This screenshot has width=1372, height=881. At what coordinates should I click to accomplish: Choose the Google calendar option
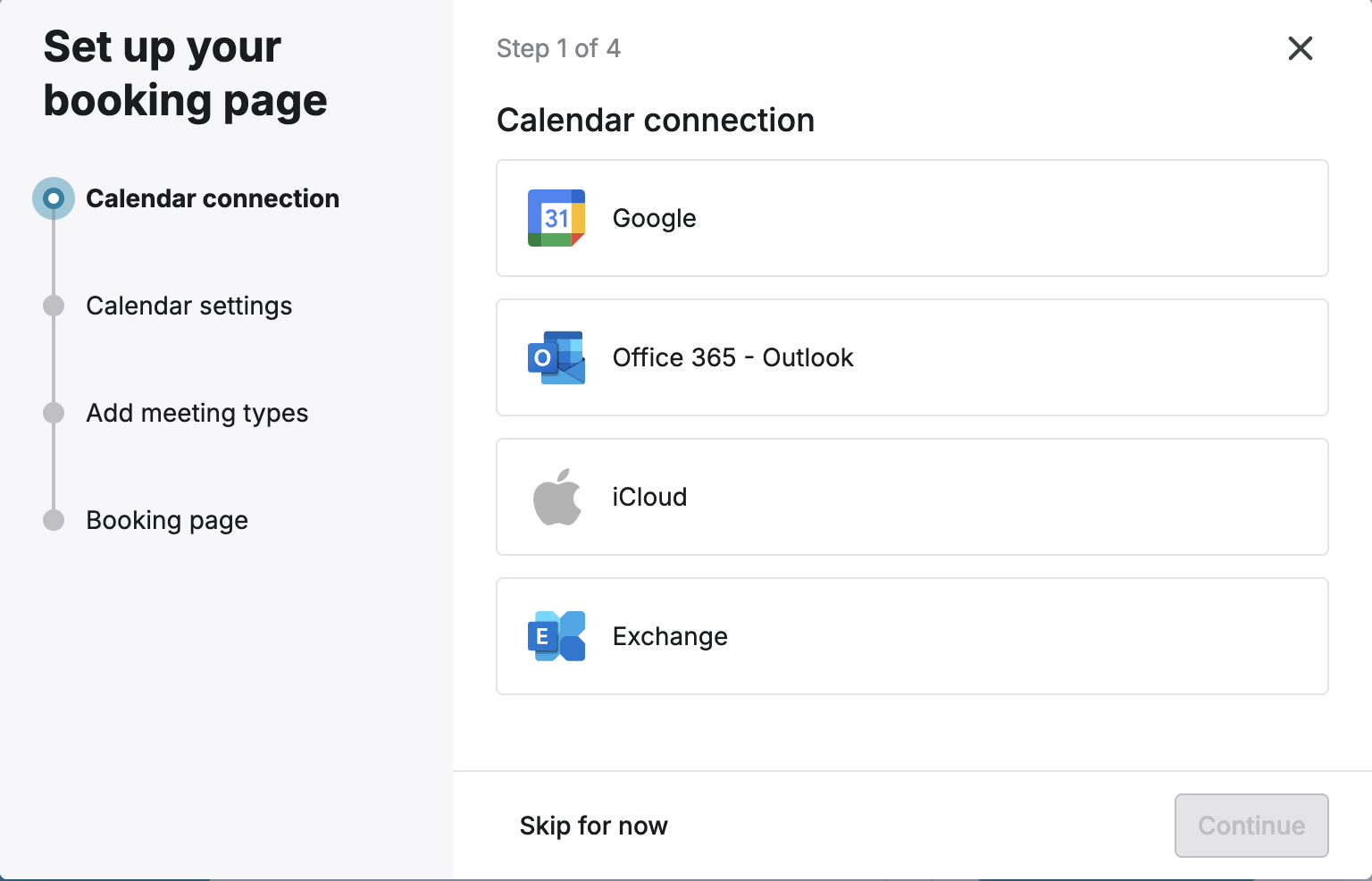(911, 218)
